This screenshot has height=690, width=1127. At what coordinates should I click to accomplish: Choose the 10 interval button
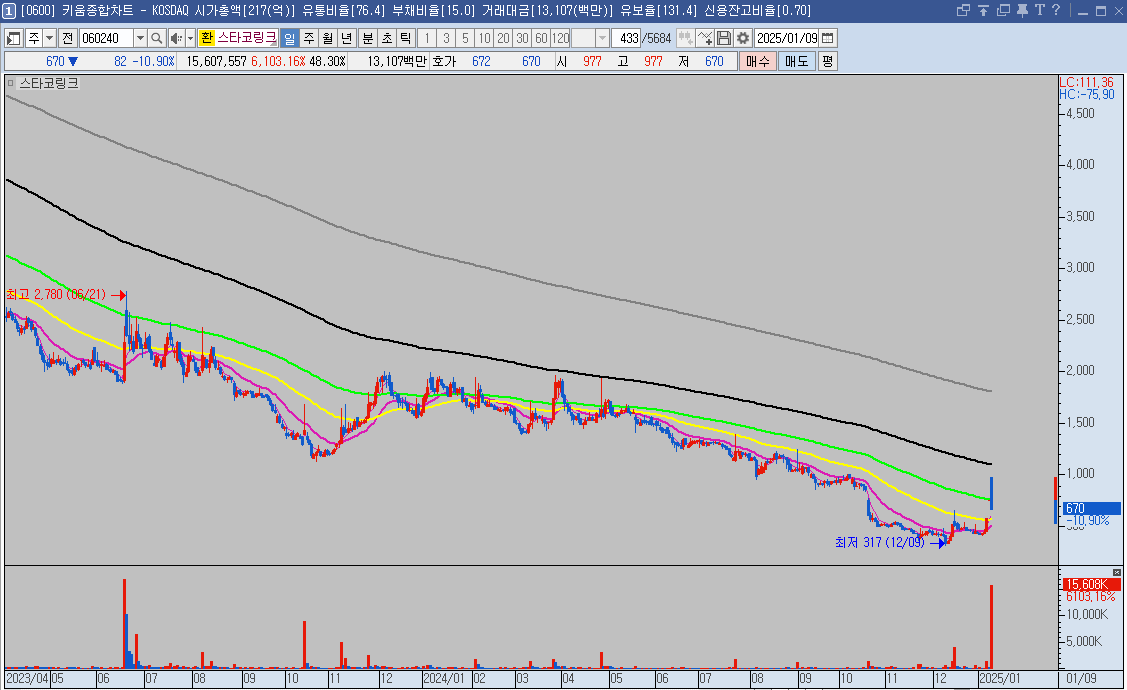tap(484, 38)
